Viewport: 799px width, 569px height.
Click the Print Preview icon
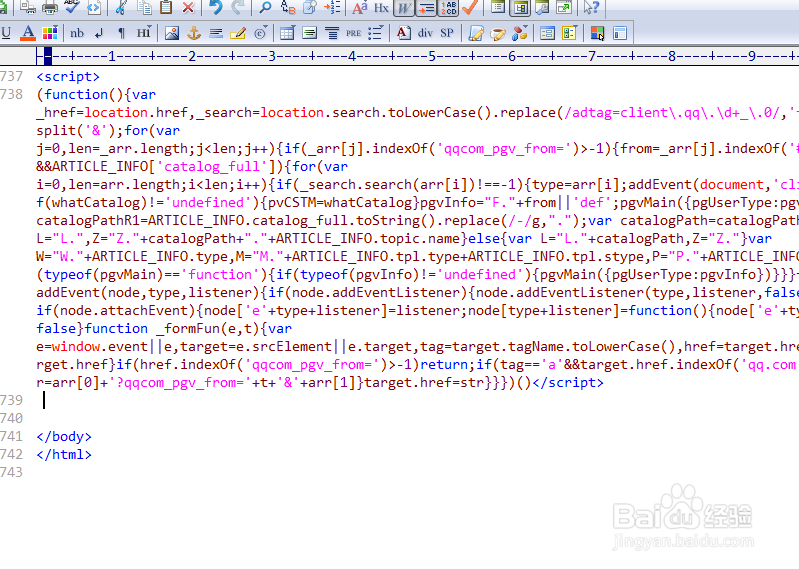tap(28, 7)
